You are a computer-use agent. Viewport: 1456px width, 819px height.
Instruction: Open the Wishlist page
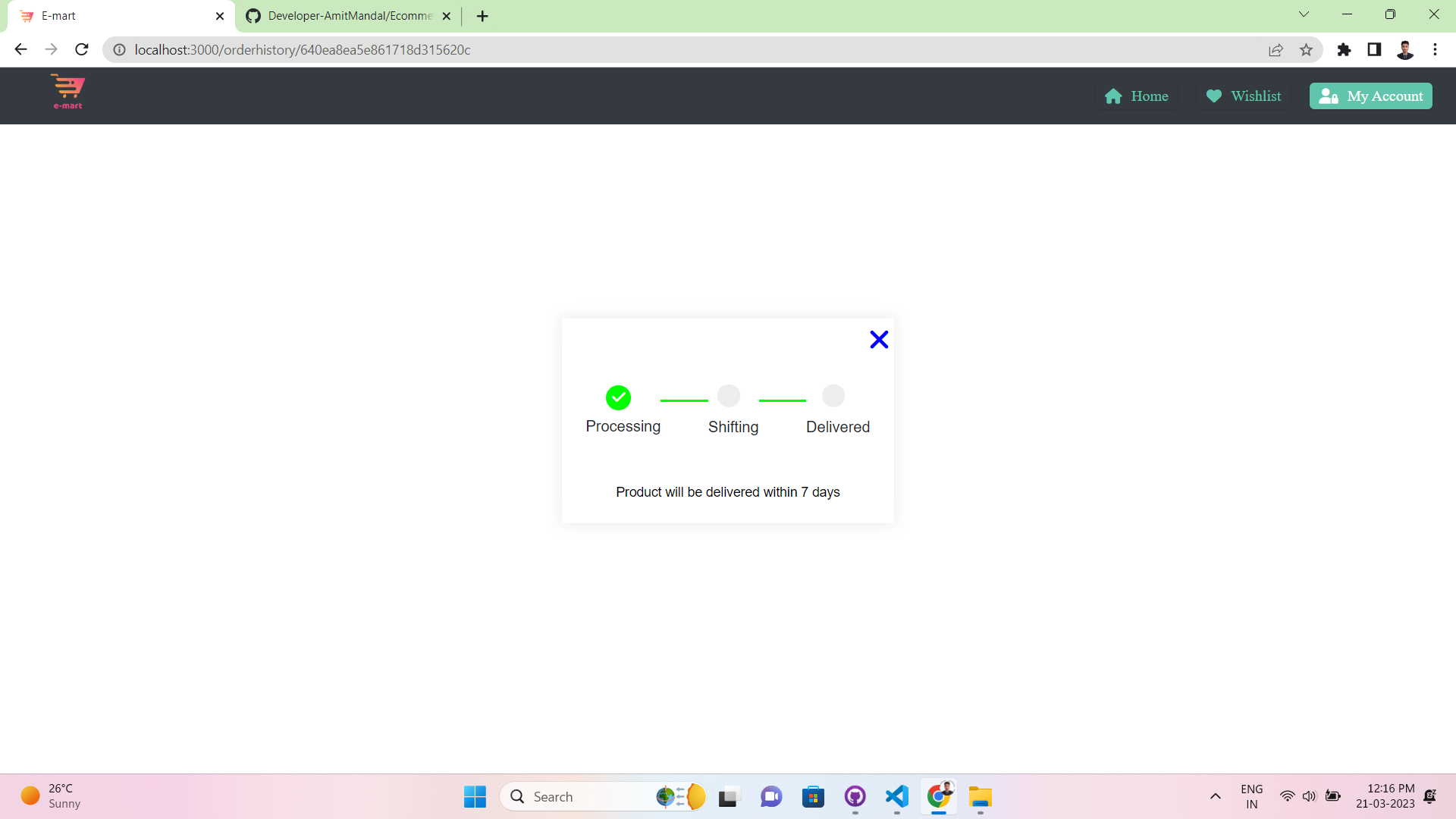coord(1244,96)
